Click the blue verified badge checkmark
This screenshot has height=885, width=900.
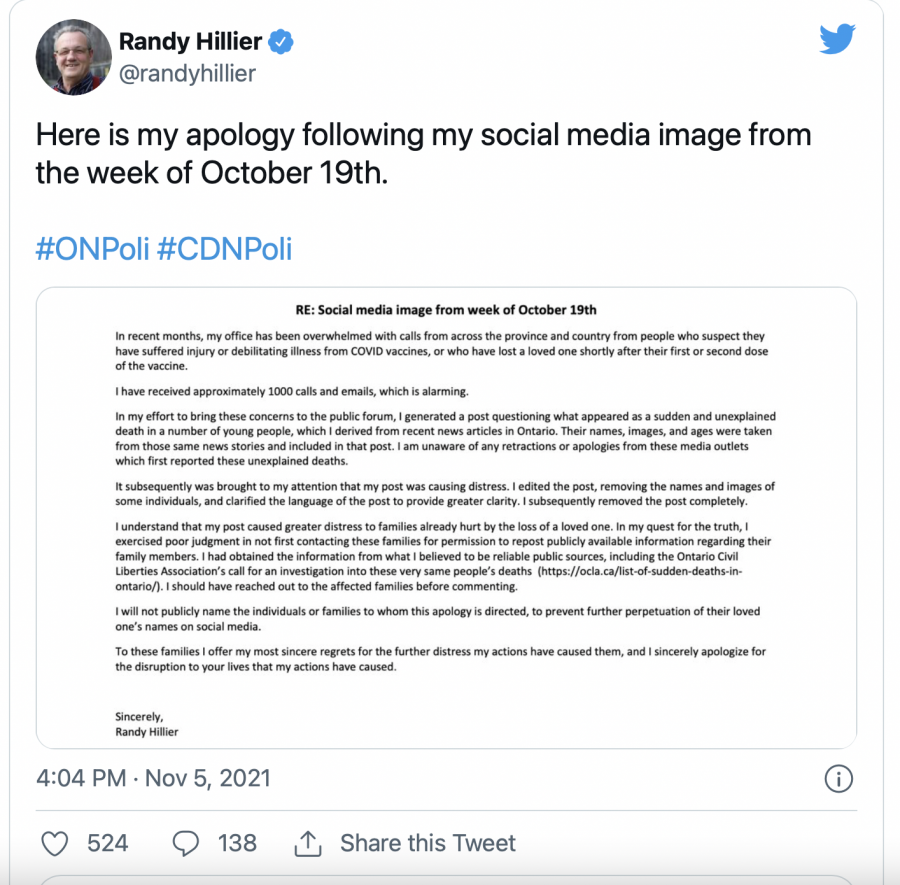pyautogui.click(x=281, y=42)
